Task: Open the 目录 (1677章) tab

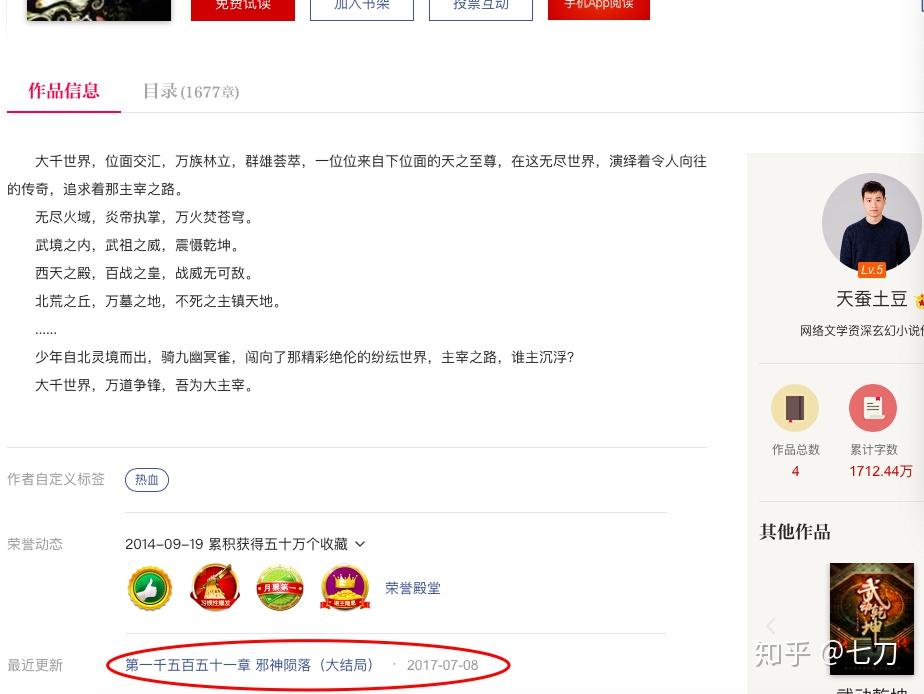Action: click(191, 91)
